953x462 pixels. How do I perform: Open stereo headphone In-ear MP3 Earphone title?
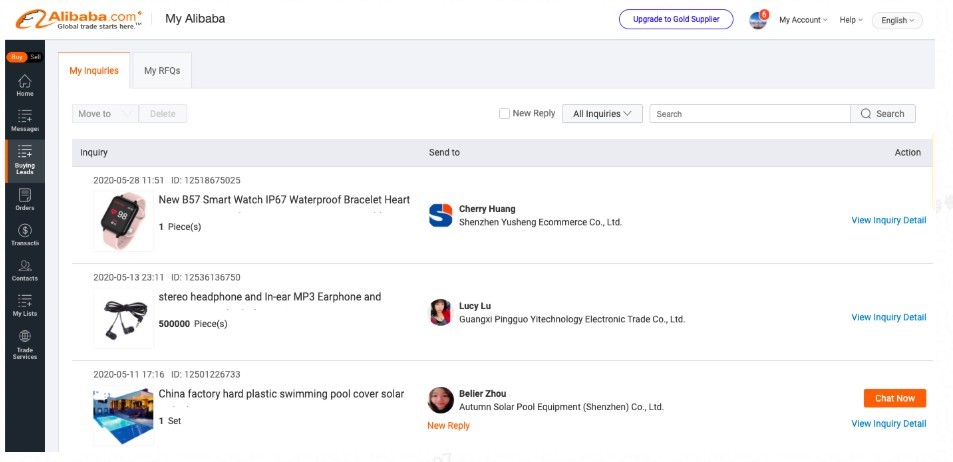(x=270, y=297)
